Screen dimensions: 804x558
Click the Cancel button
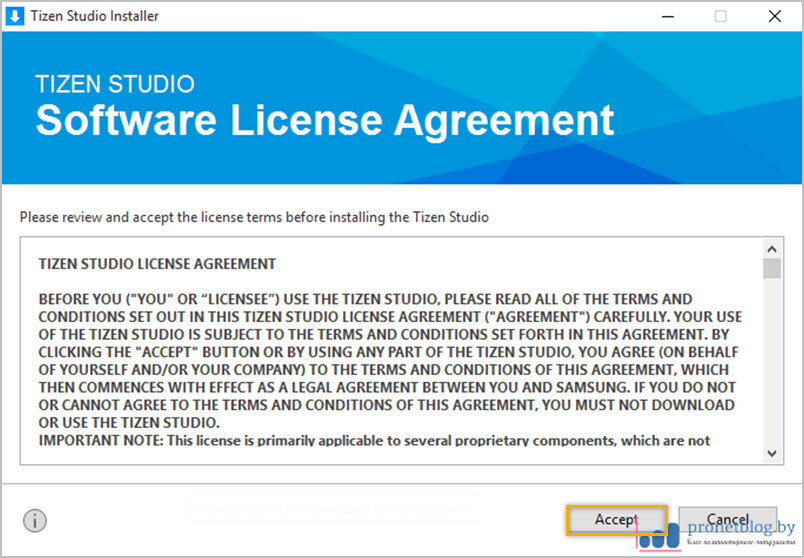[x=728, y=520]
